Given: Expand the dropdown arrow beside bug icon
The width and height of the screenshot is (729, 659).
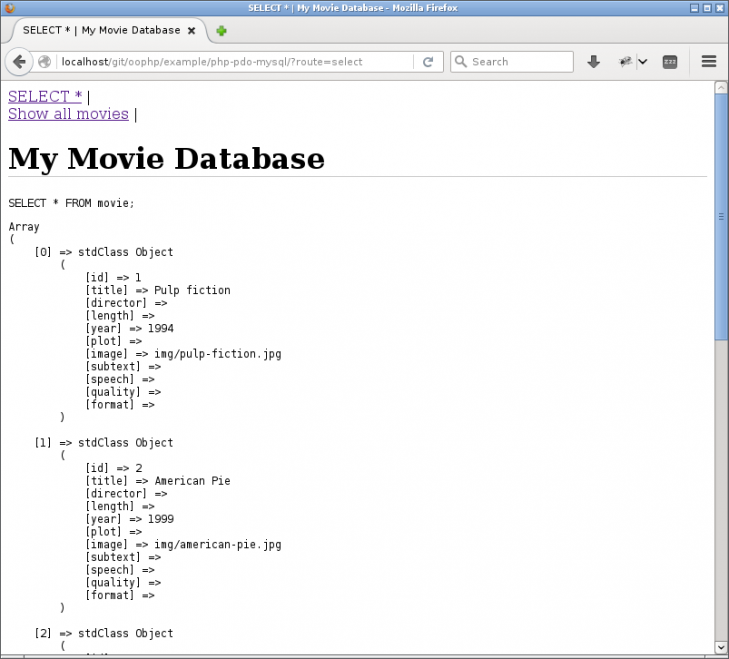Looking at the screenshot, I should coord(643,61).
